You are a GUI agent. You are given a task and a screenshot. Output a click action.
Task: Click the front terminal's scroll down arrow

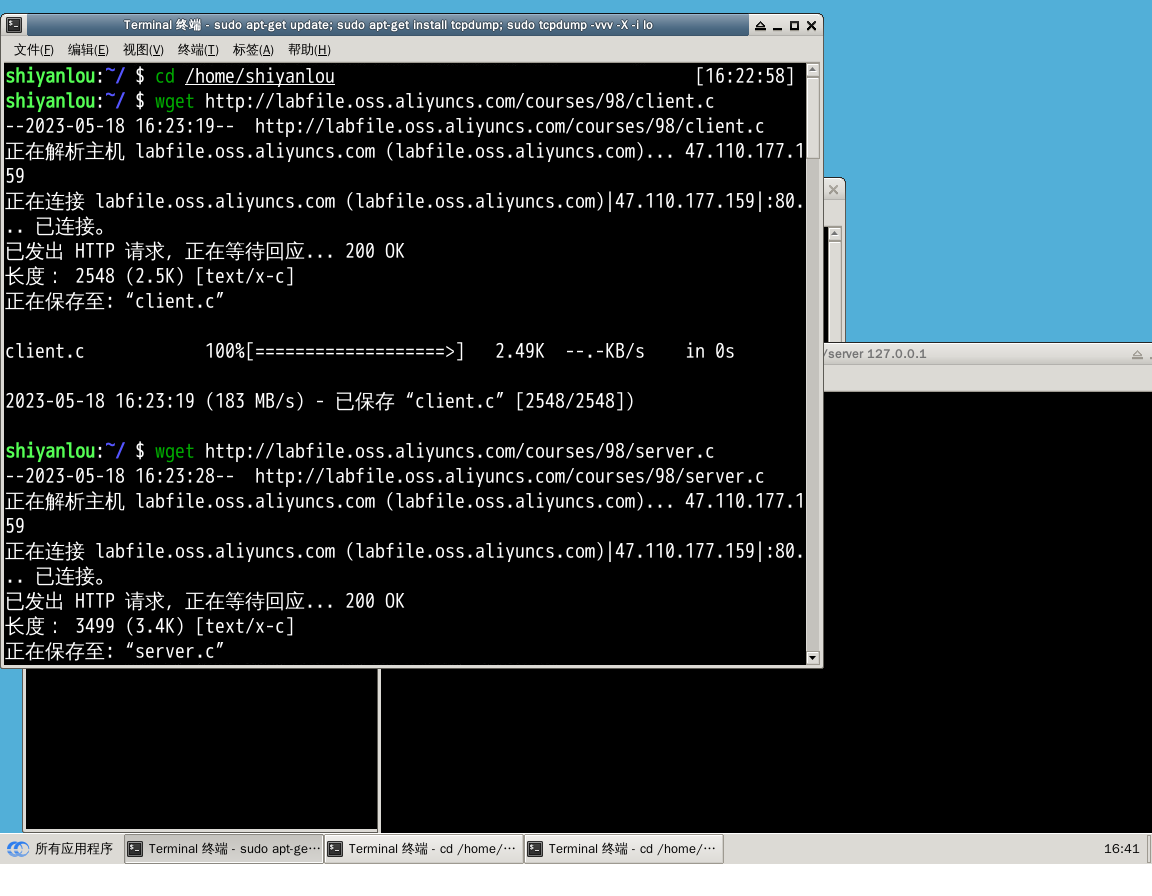[x=813, y=657]
